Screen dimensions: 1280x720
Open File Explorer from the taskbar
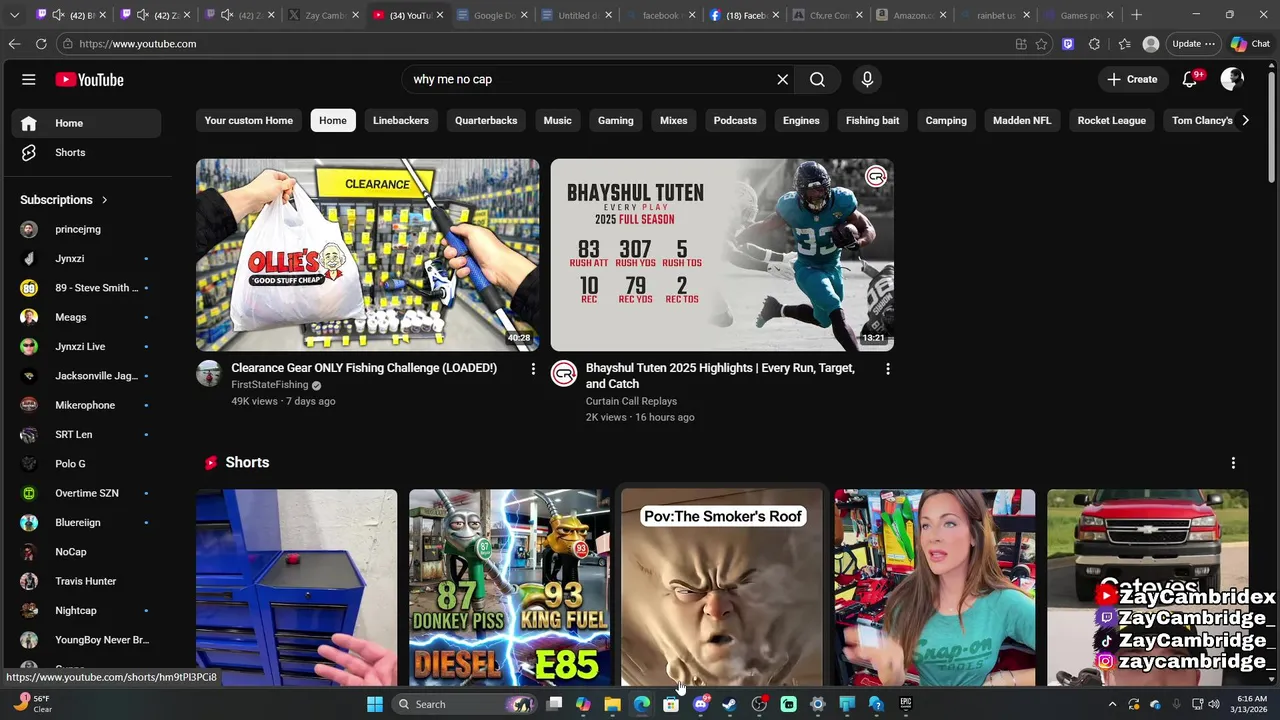tap(613, 704)
